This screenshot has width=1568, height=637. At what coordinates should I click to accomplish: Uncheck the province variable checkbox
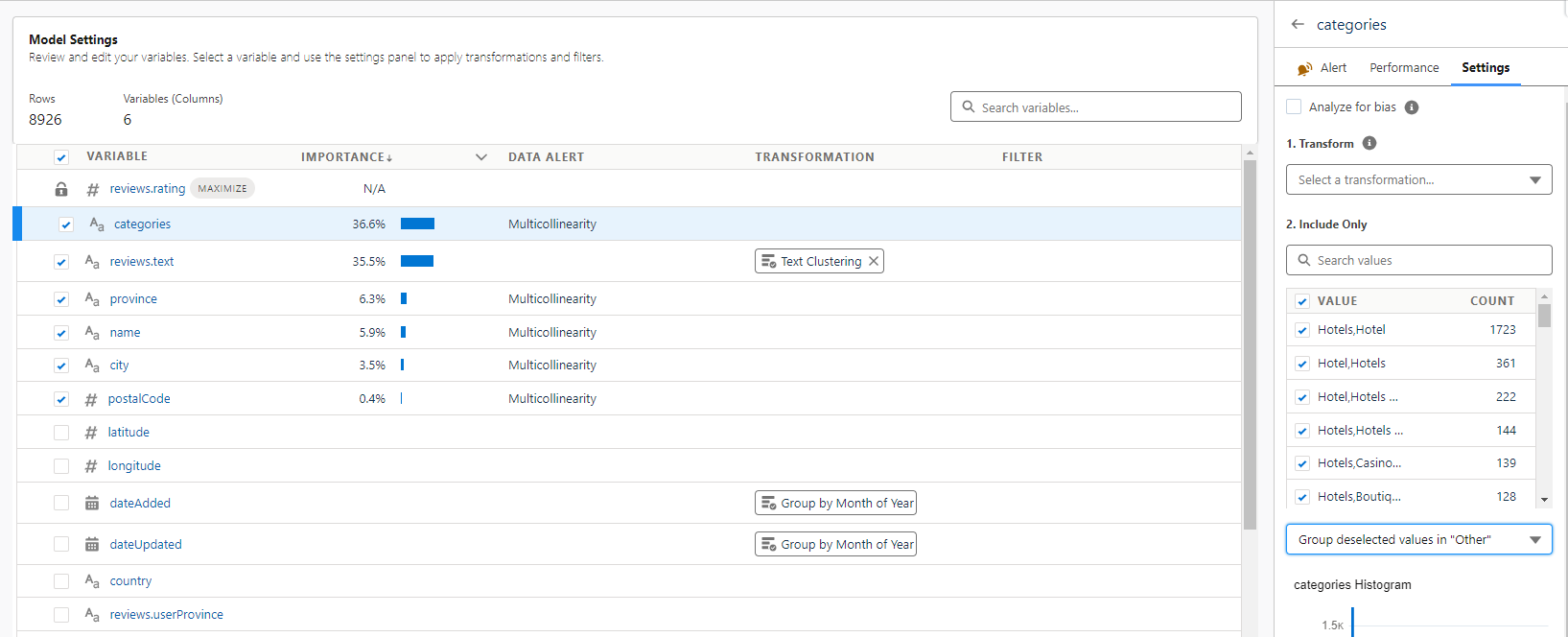click(61, 299)
